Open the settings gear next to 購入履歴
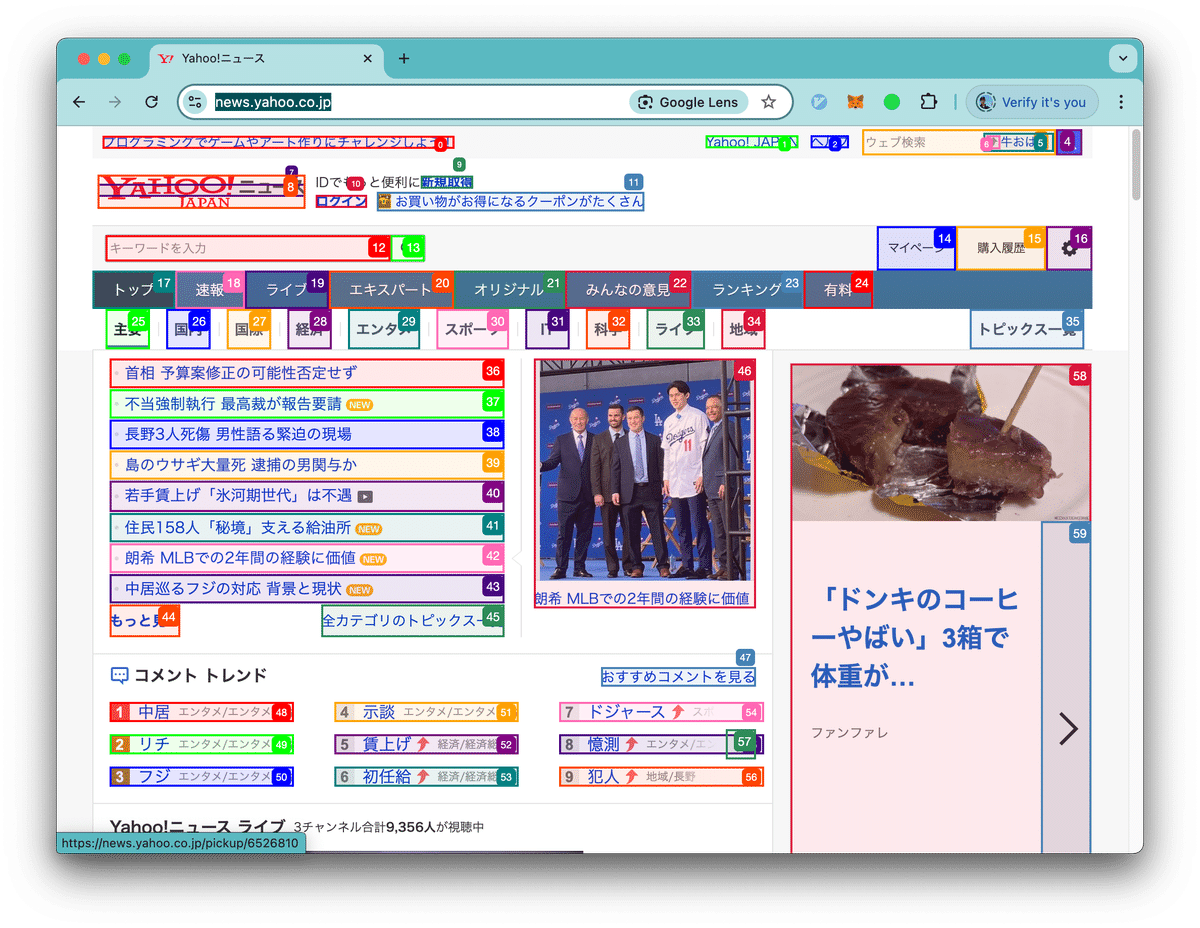 (1069, 248)
